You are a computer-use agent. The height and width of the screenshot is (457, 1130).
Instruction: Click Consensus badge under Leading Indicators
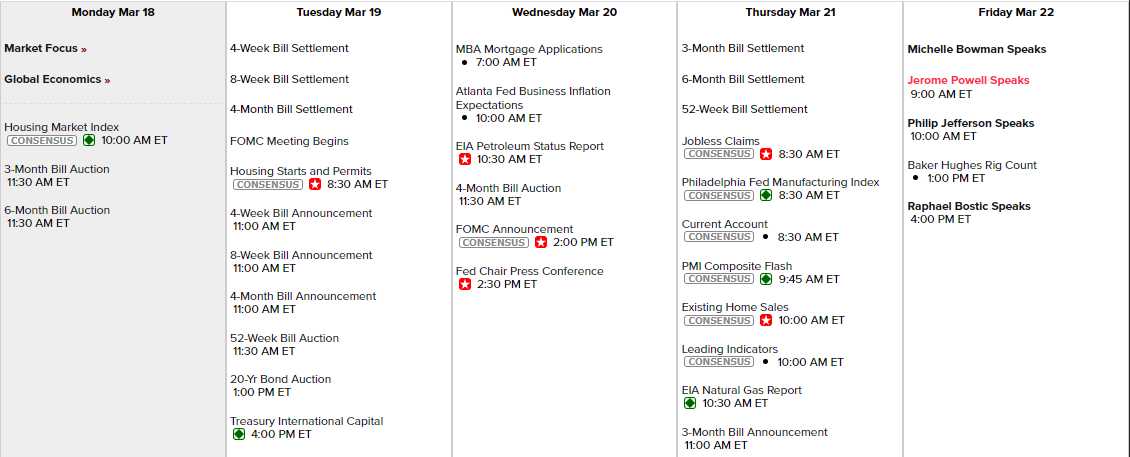pyautogui.click(x=717, y=362)
